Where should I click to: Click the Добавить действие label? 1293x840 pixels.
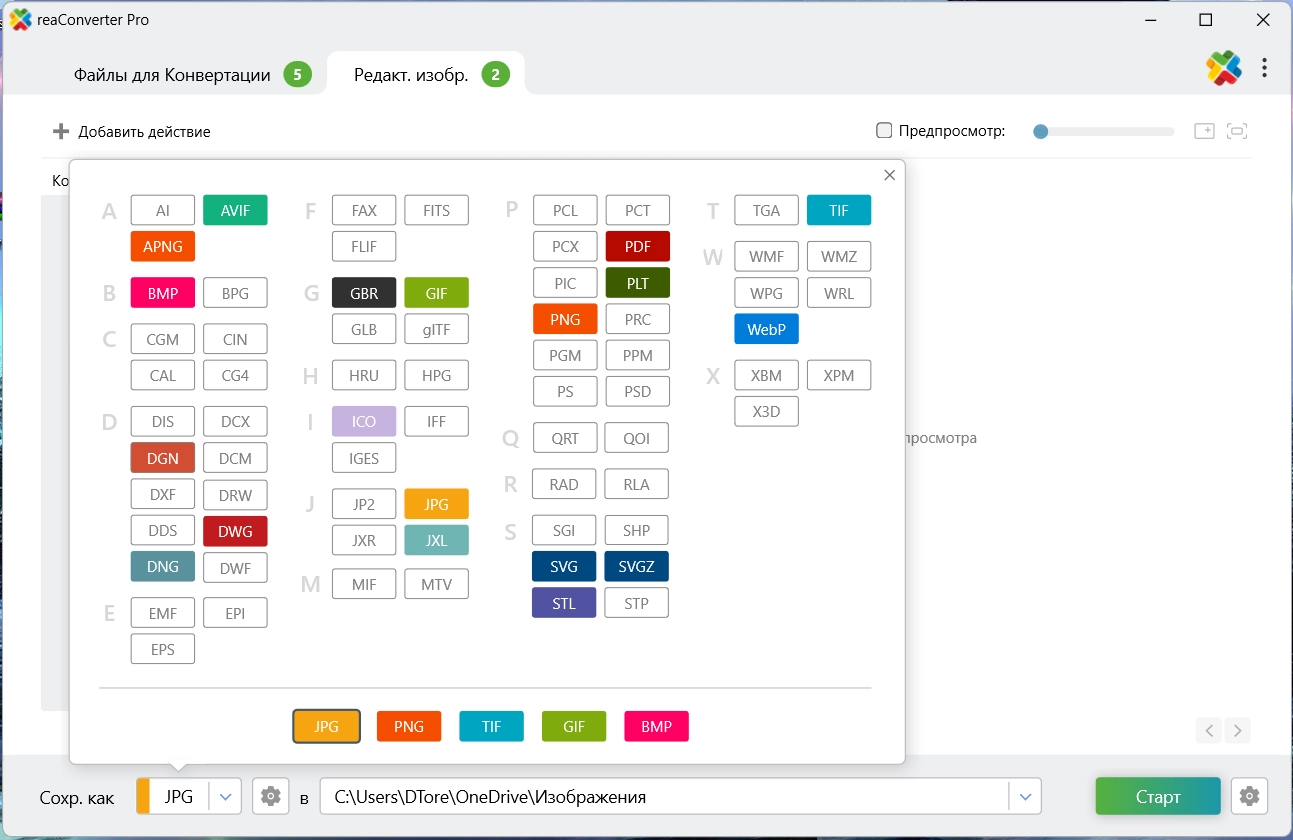point(144,131)
